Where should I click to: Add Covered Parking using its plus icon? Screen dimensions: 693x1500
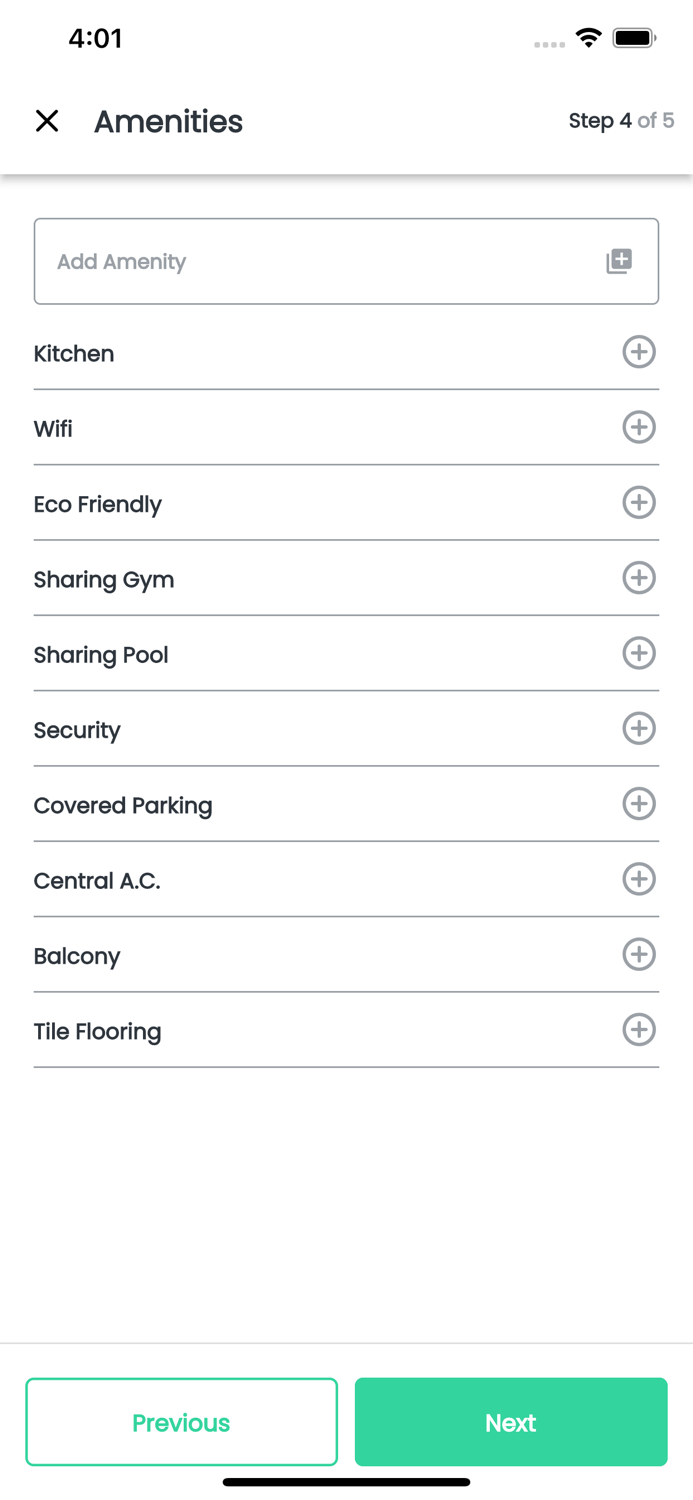pos(639,804)
